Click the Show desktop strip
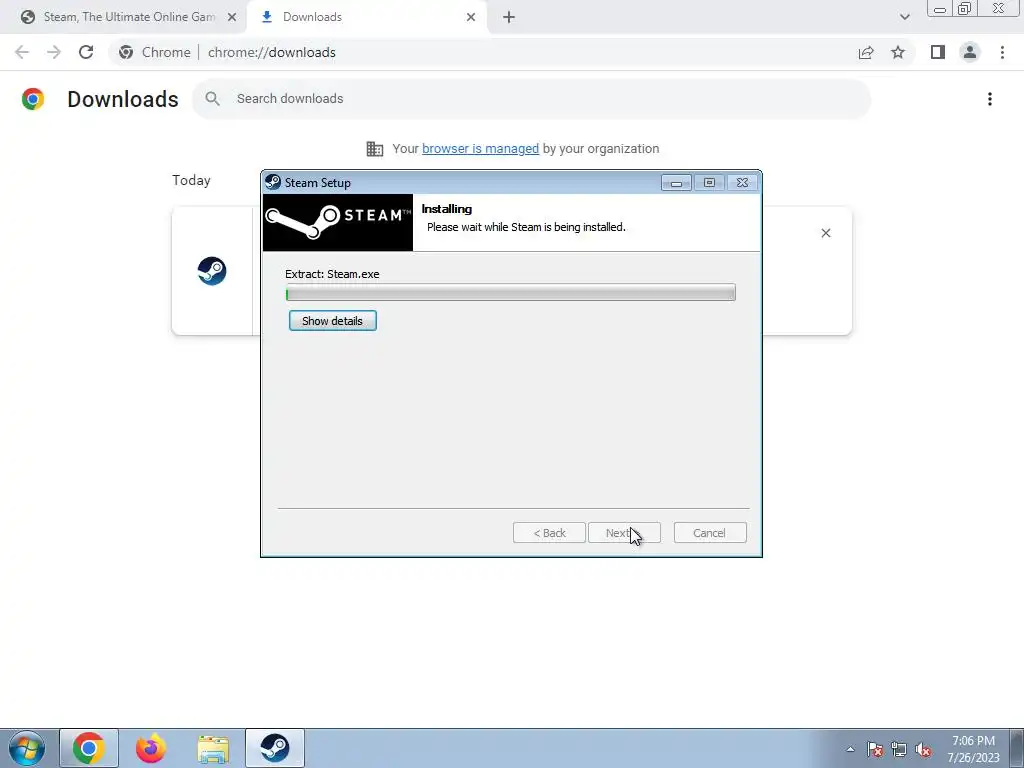 1016,748
